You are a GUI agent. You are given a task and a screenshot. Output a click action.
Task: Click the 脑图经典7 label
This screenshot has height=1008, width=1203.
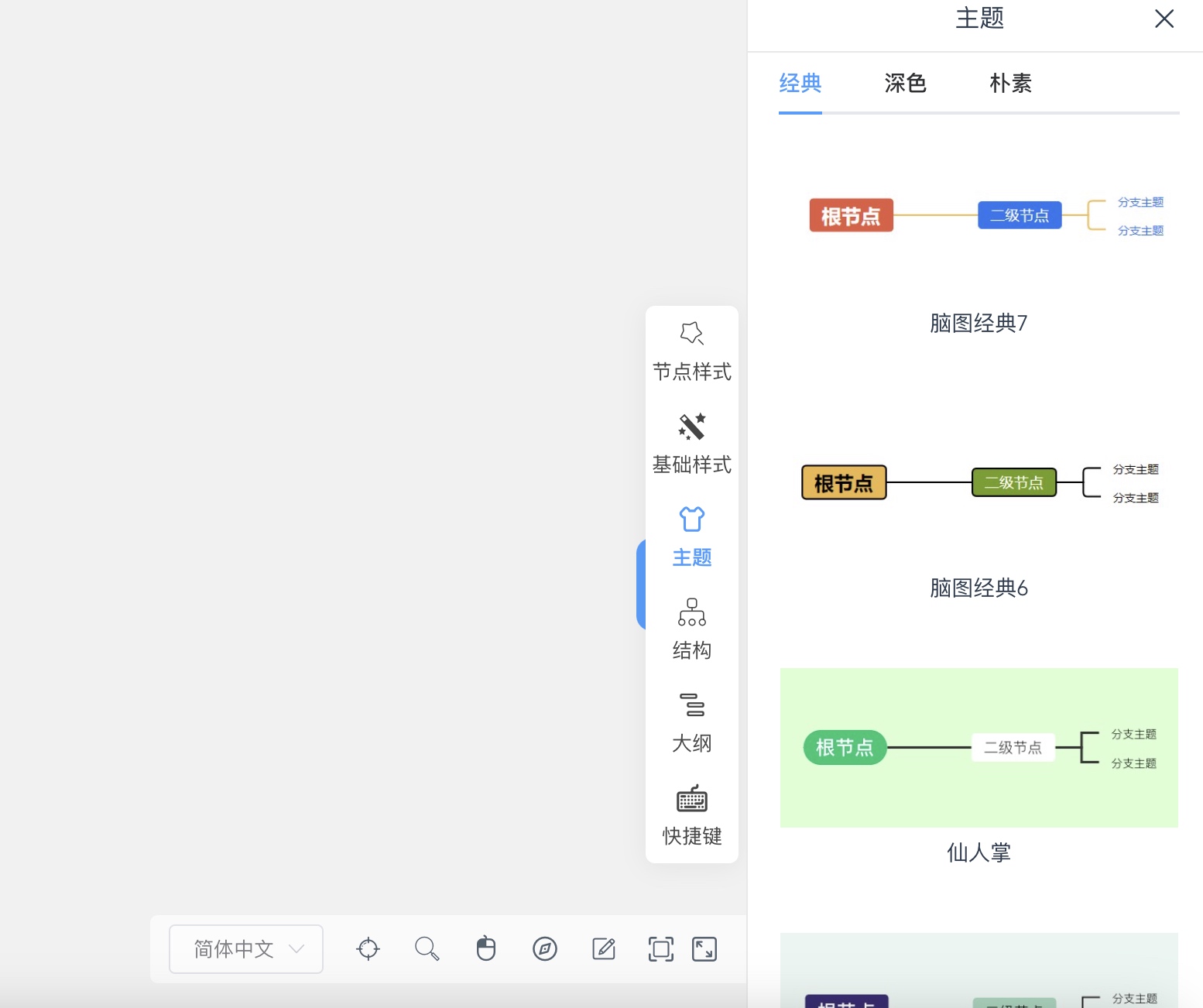tap(979, 323)
